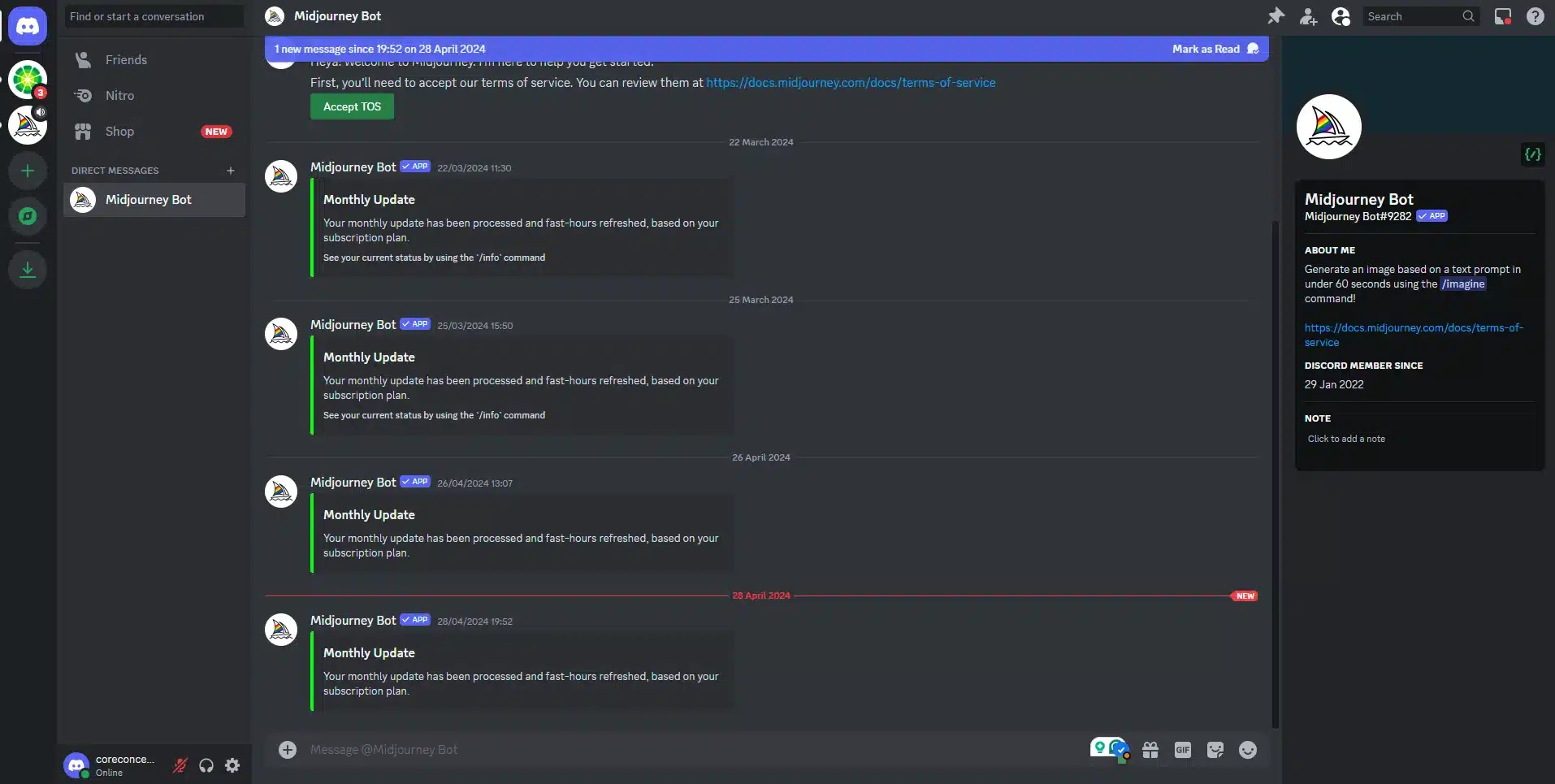The height and width of the screenshot is (784, 1555).
Task: Open the gift Nitro icon
Action: click(1150, 750)
